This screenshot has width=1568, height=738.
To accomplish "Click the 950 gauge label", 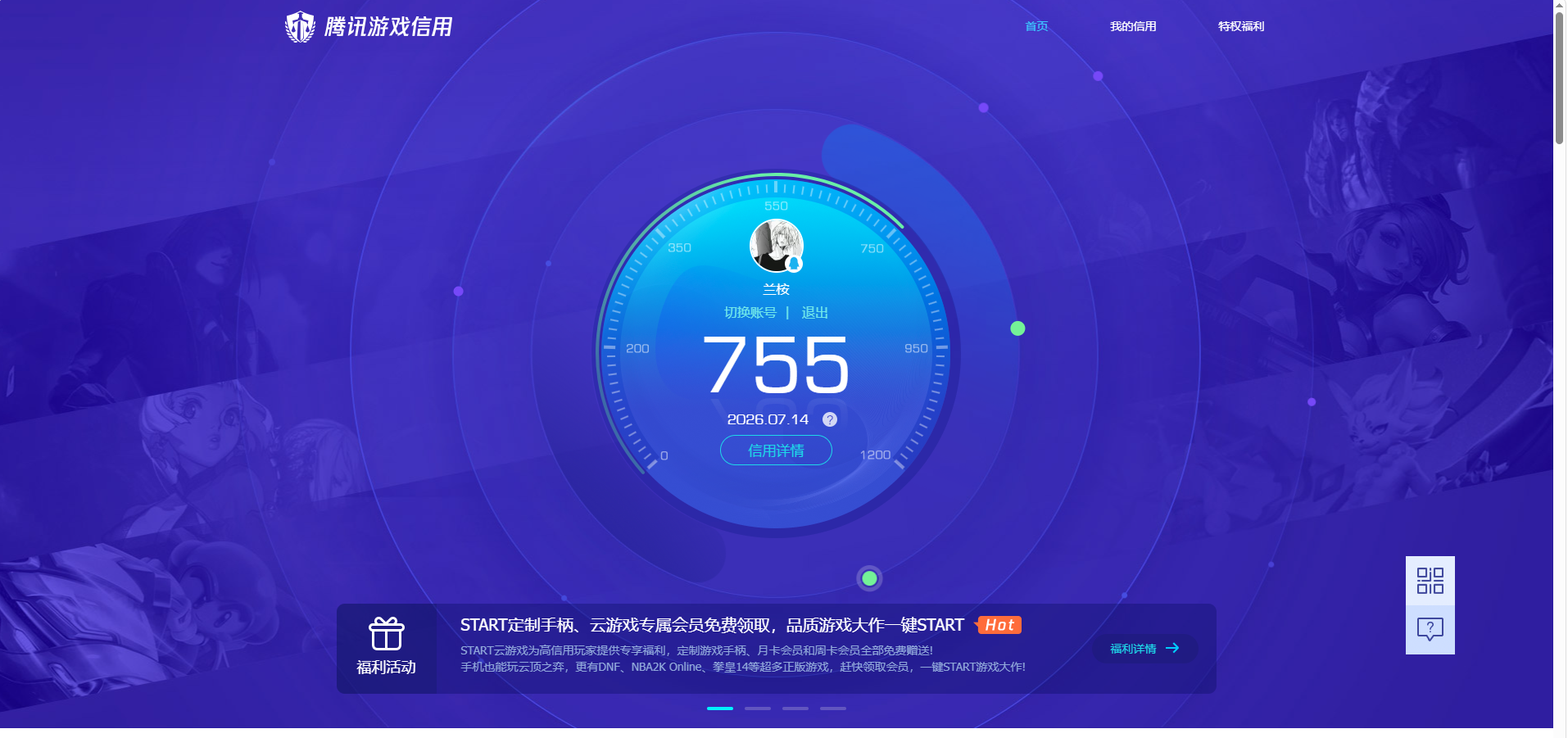I will pyautogui.click(x=916, y=348).
